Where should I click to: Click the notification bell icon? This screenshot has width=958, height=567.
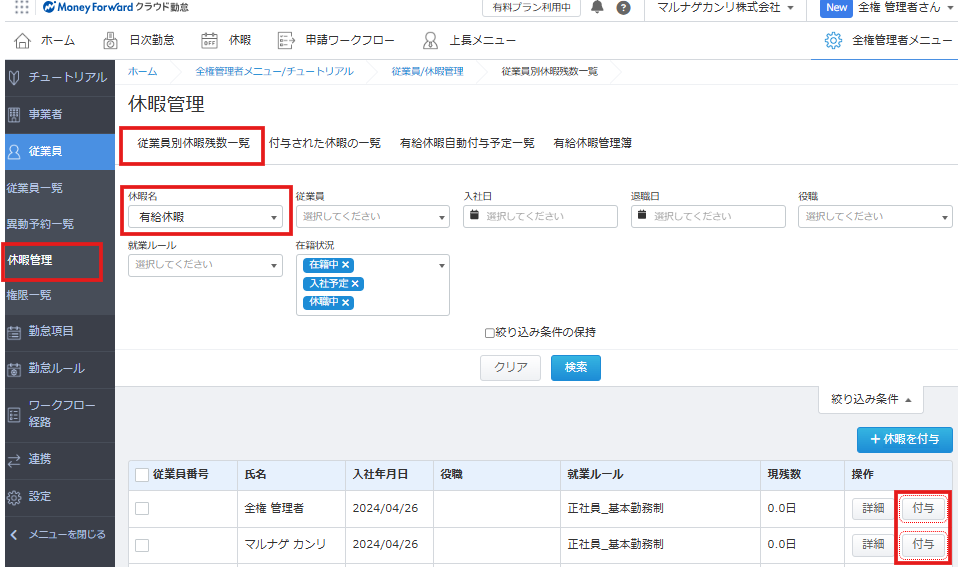(598, 8)
